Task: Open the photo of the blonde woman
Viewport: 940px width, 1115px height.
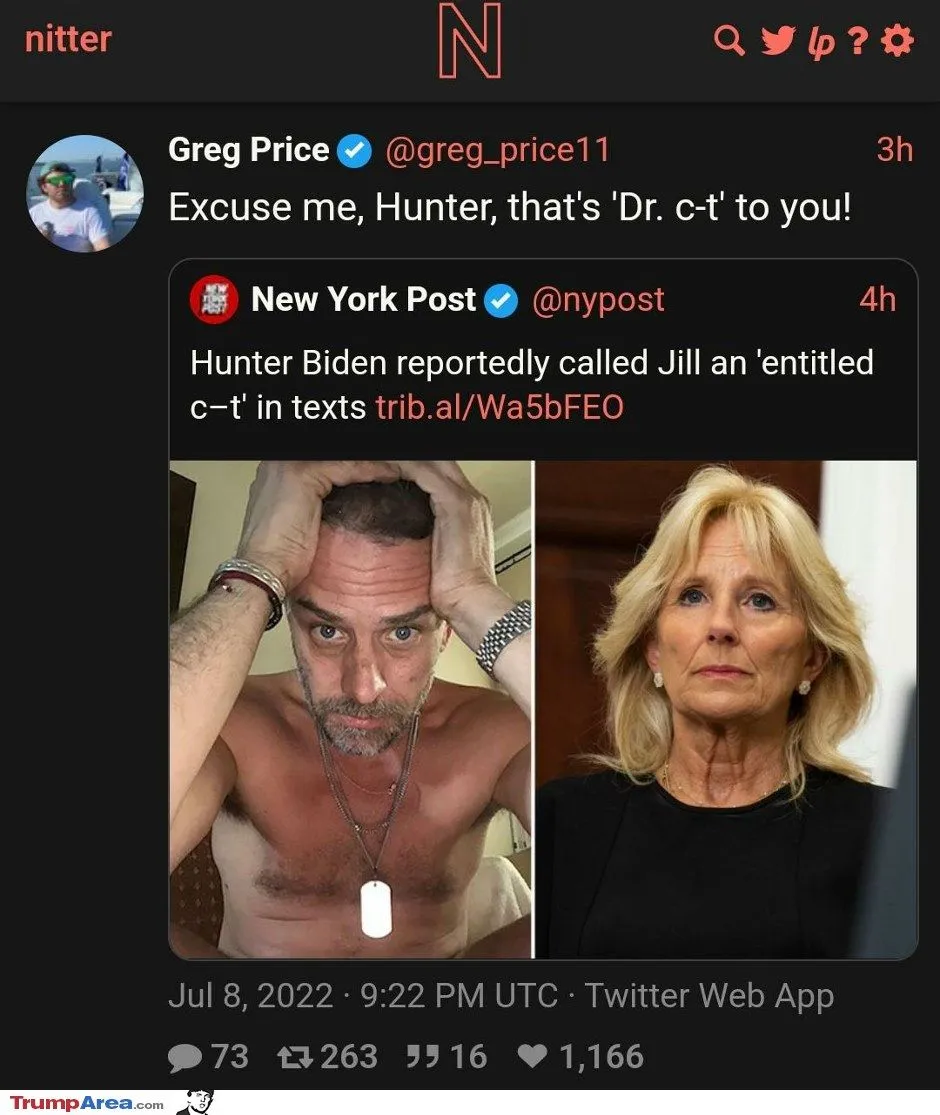Action: (x=727, y=709)
